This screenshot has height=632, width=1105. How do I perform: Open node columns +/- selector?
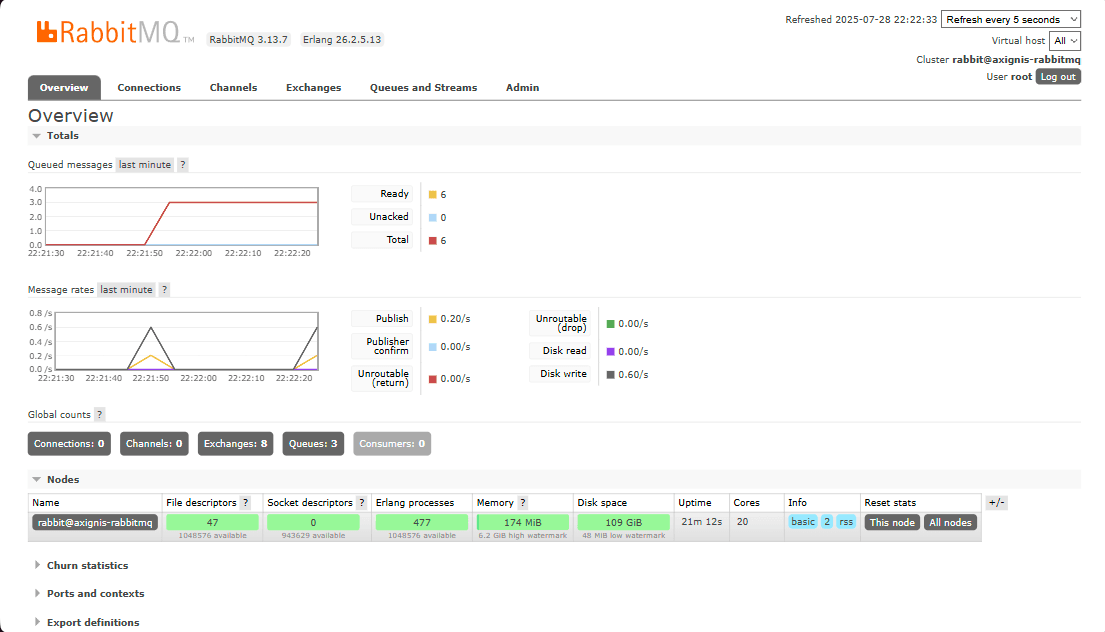point(996,502)
